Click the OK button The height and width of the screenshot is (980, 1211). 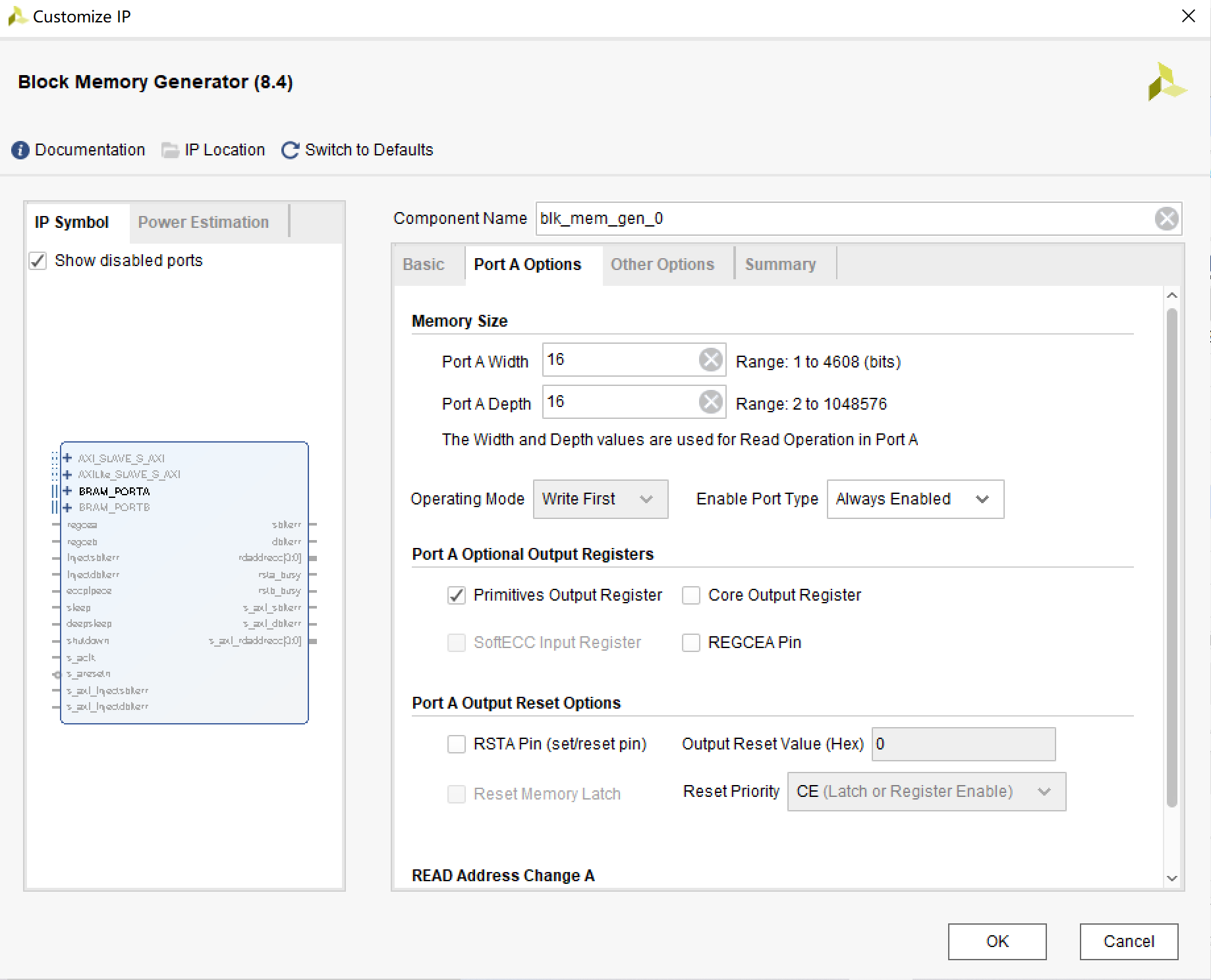(x=997, y=942)
